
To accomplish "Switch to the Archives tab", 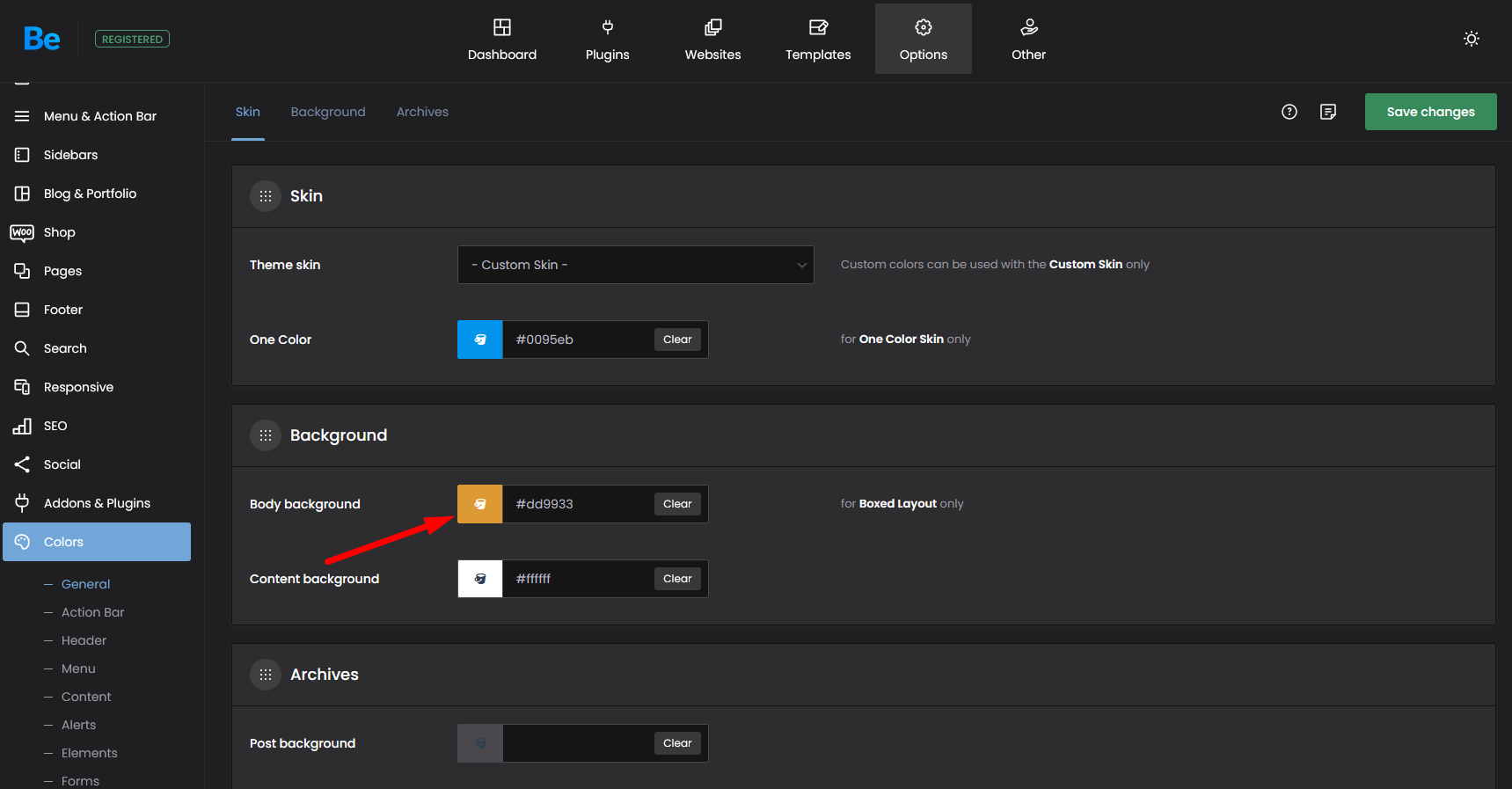I will [422, 112].
